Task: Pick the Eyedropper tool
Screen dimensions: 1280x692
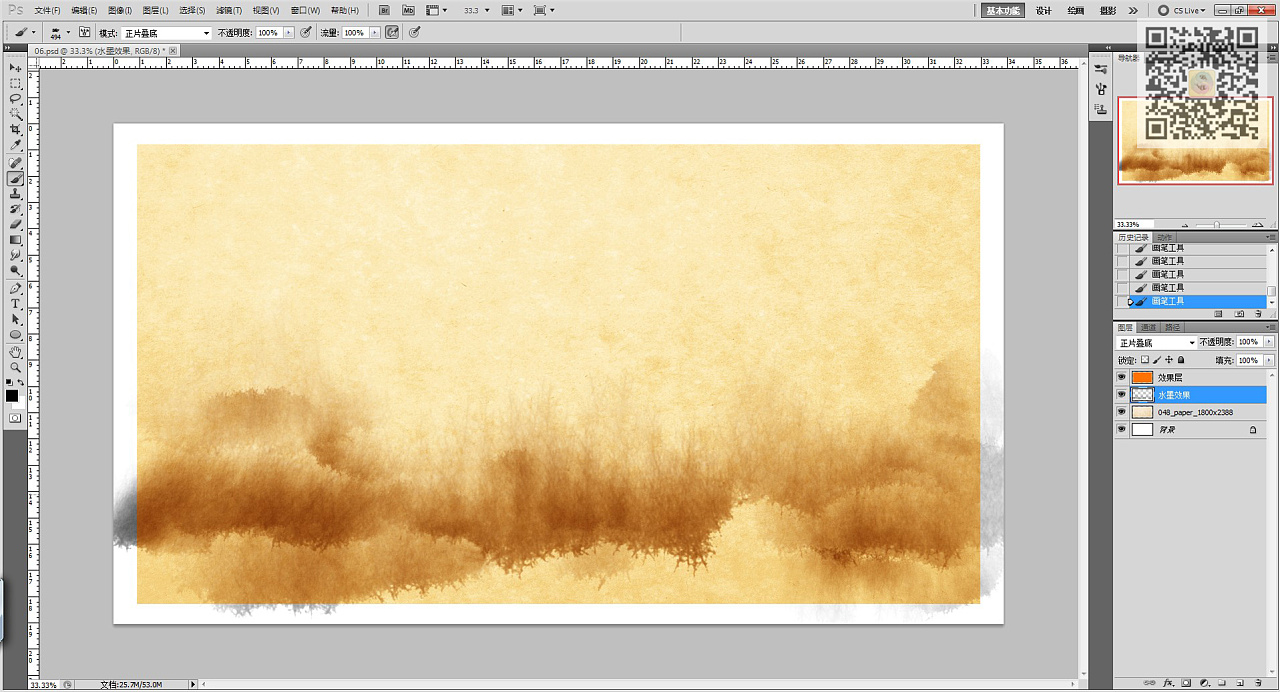Action: point(15,146)
